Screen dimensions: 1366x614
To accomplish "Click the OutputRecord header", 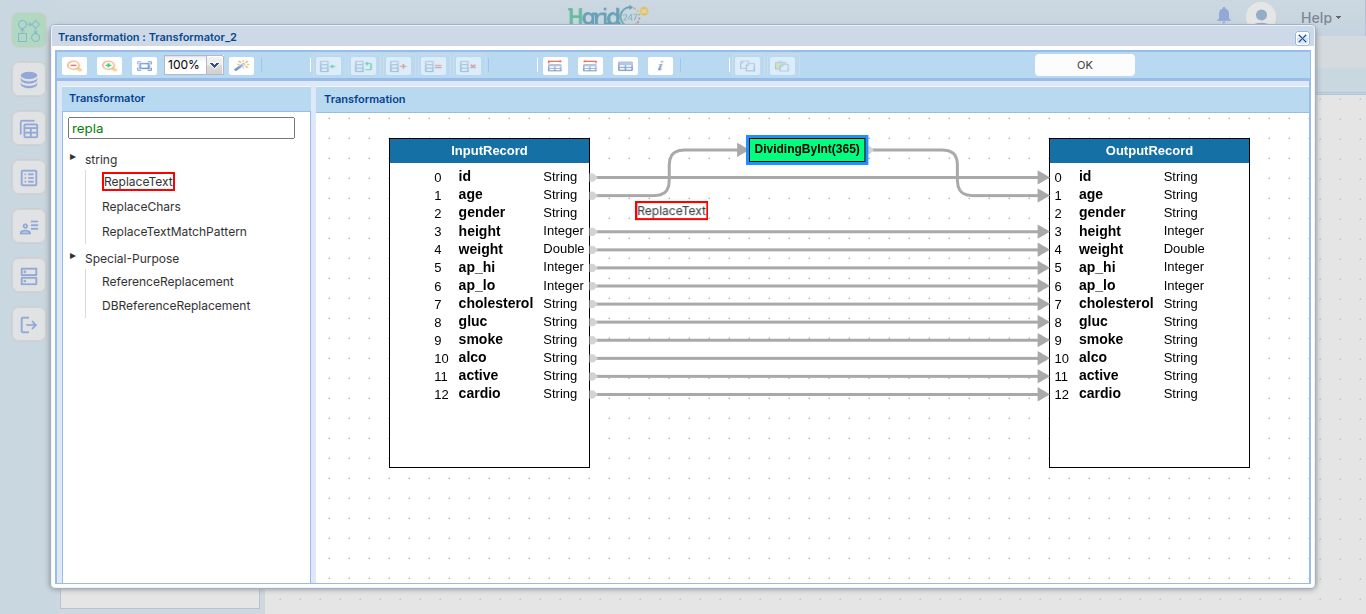I will pyautogui.click(x=1149, y=151).
